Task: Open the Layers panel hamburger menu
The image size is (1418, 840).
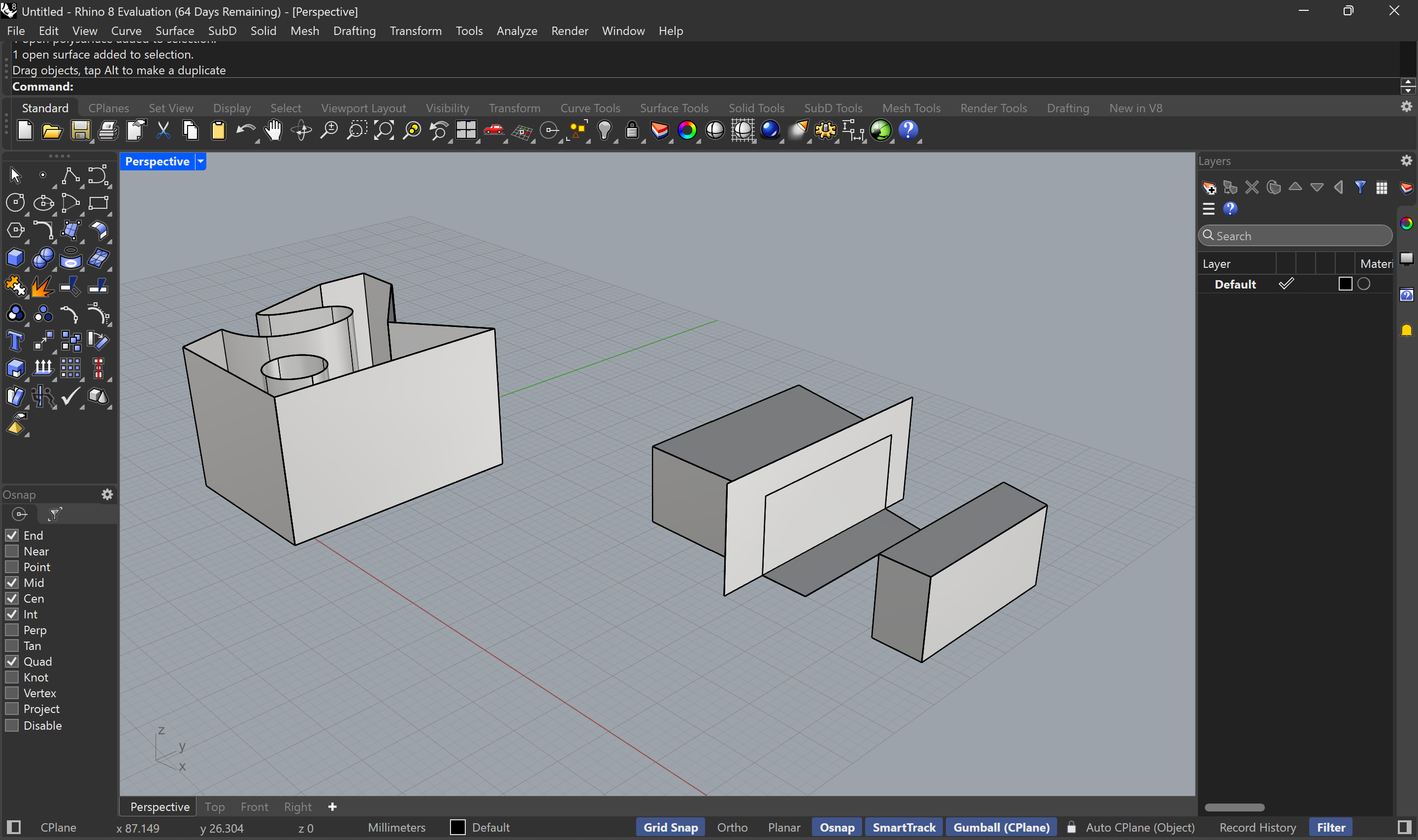Action: [x=1209, y=208]
